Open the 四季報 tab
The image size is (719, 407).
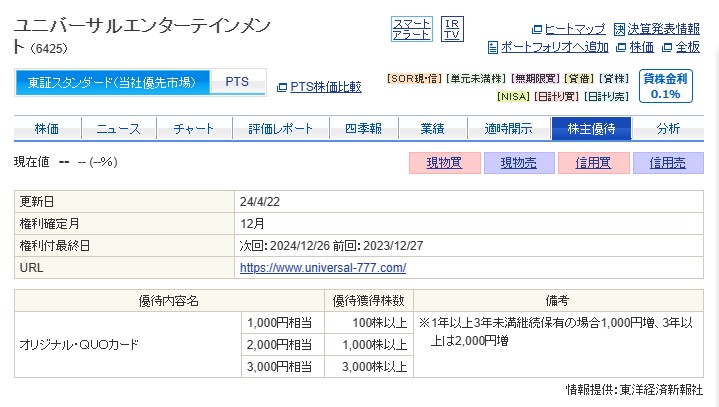[x=364, y=129]
